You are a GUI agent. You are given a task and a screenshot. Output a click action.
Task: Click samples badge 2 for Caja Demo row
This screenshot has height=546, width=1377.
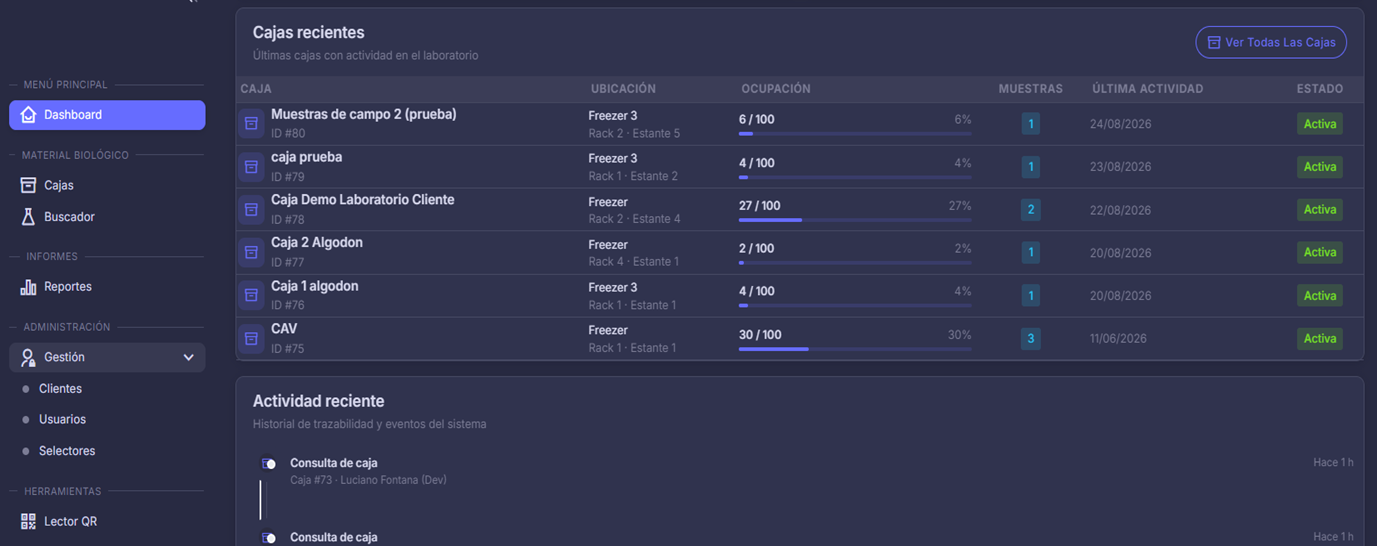tap(1031, 210)
